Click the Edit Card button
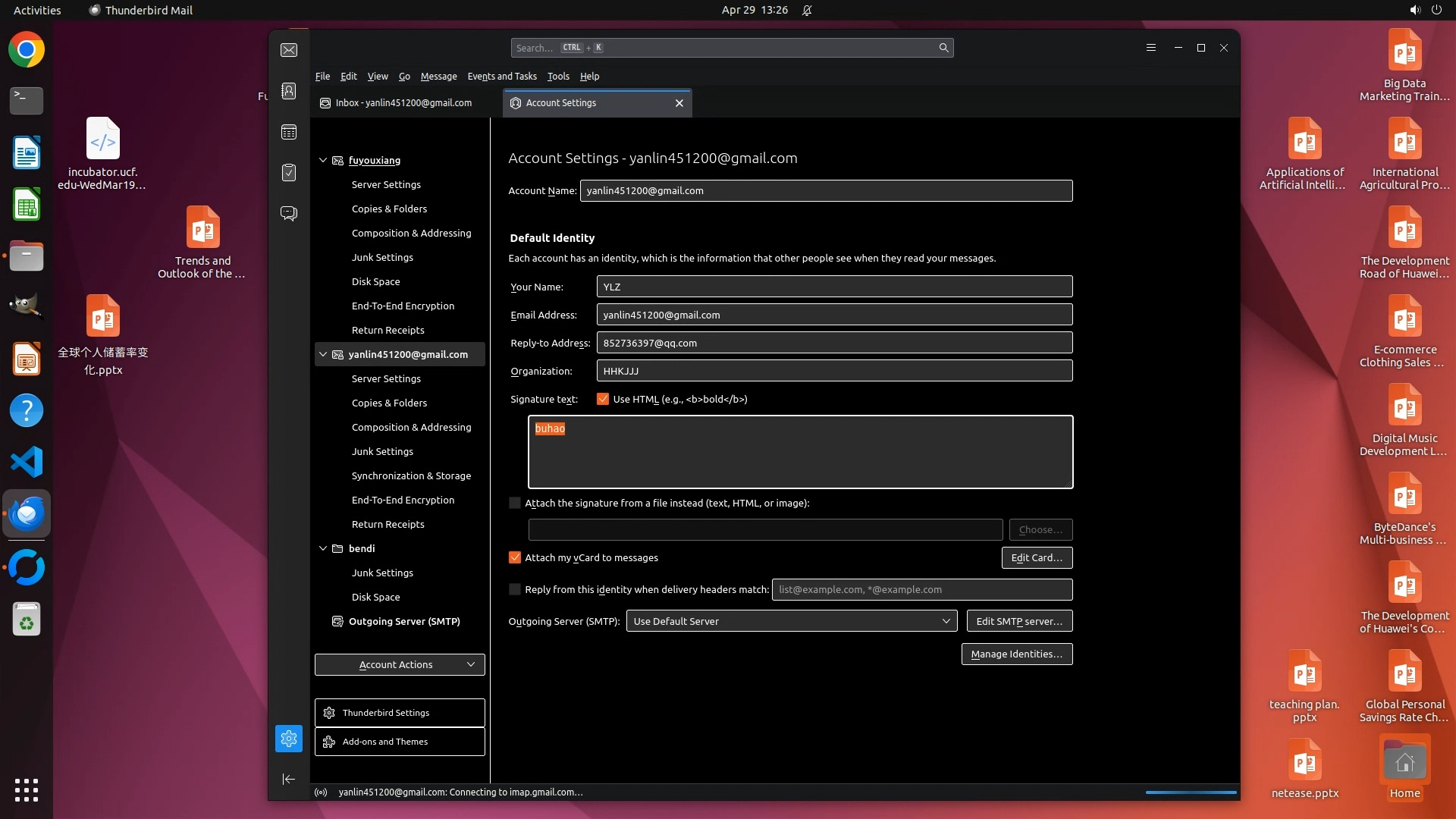This screenshot has height=819, width=1456. click(1036, 557)
